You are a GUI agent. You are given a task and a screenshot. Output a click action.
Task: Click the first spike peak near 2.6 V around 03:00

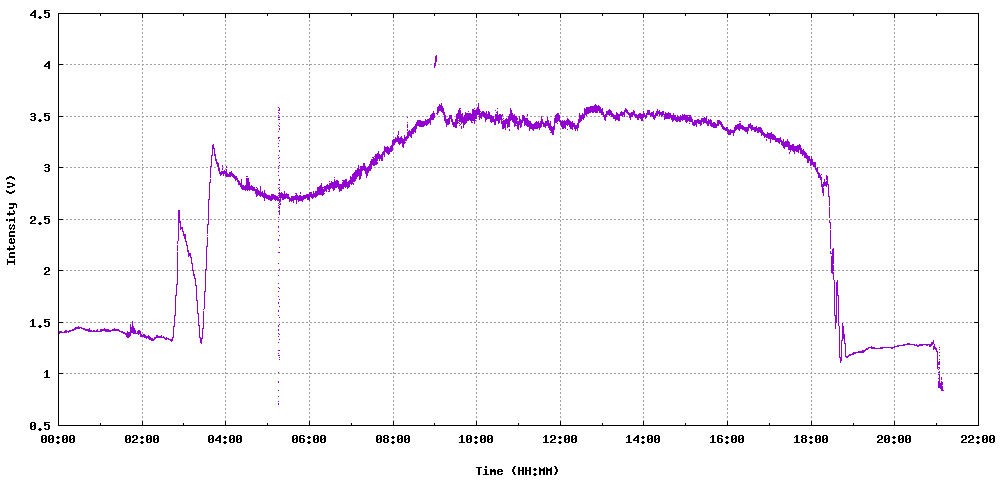179,212
